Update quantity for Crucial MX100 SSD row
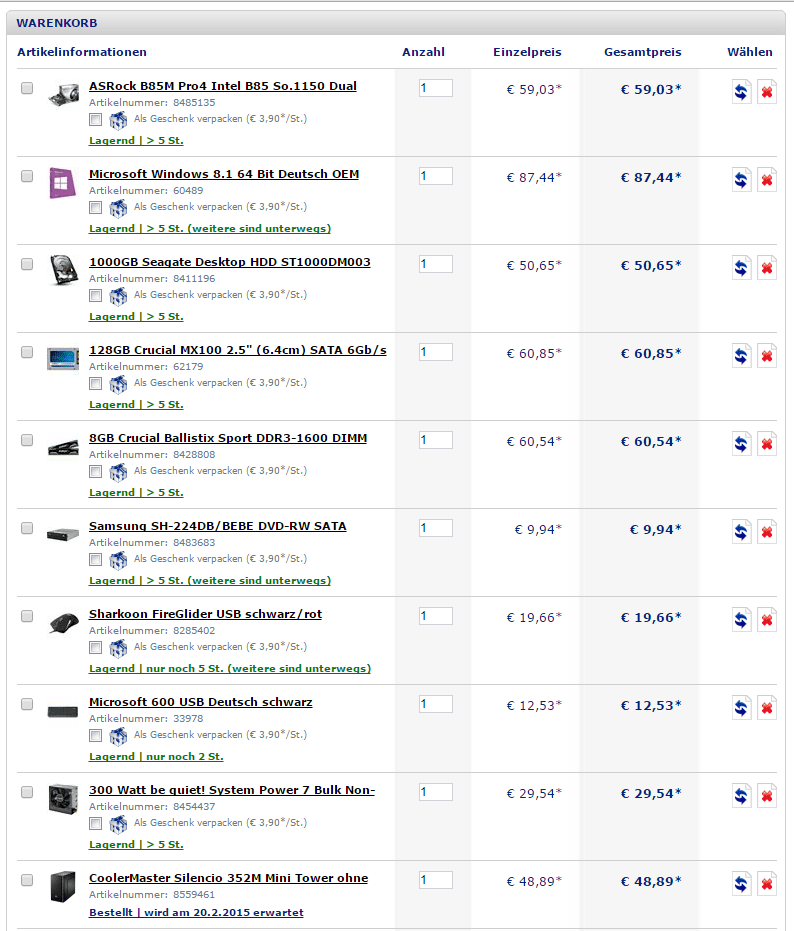The width and height of the screenshot is (794, 931). click(741, 356)
